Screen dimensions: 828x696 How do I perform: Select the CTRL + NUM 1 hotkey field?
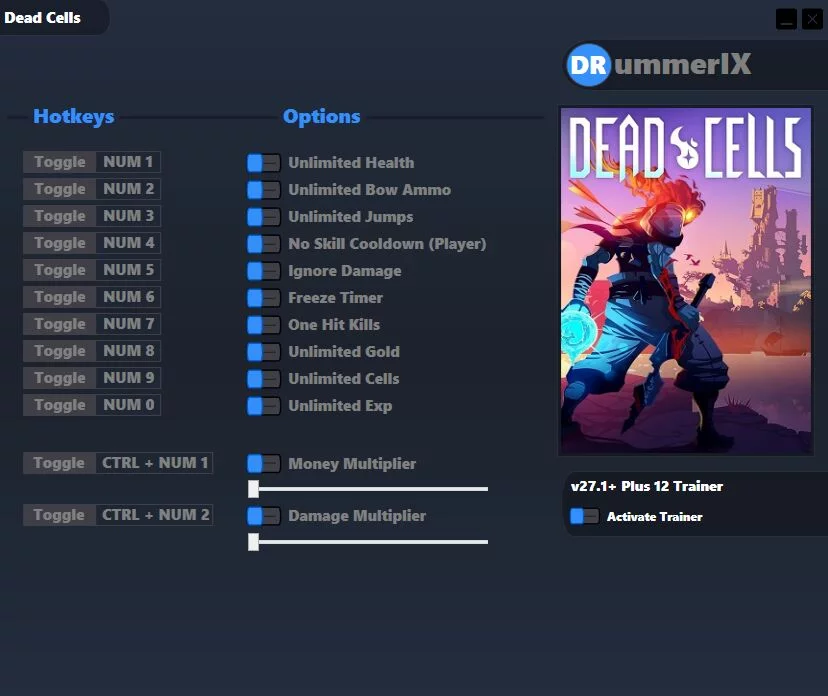154,463
